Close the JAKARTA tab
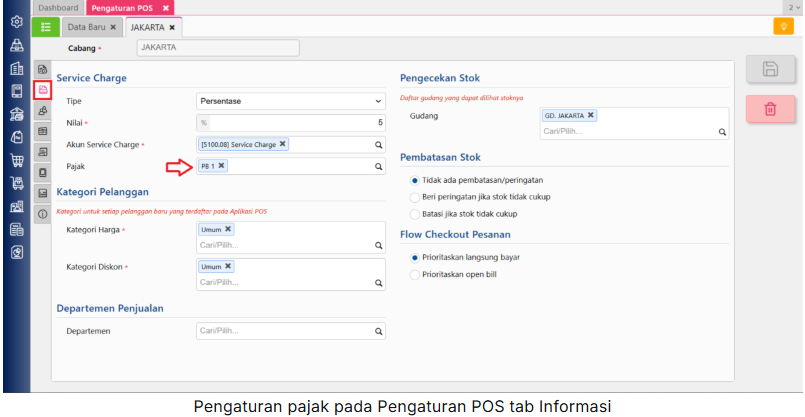 click(x=171, y=27)
